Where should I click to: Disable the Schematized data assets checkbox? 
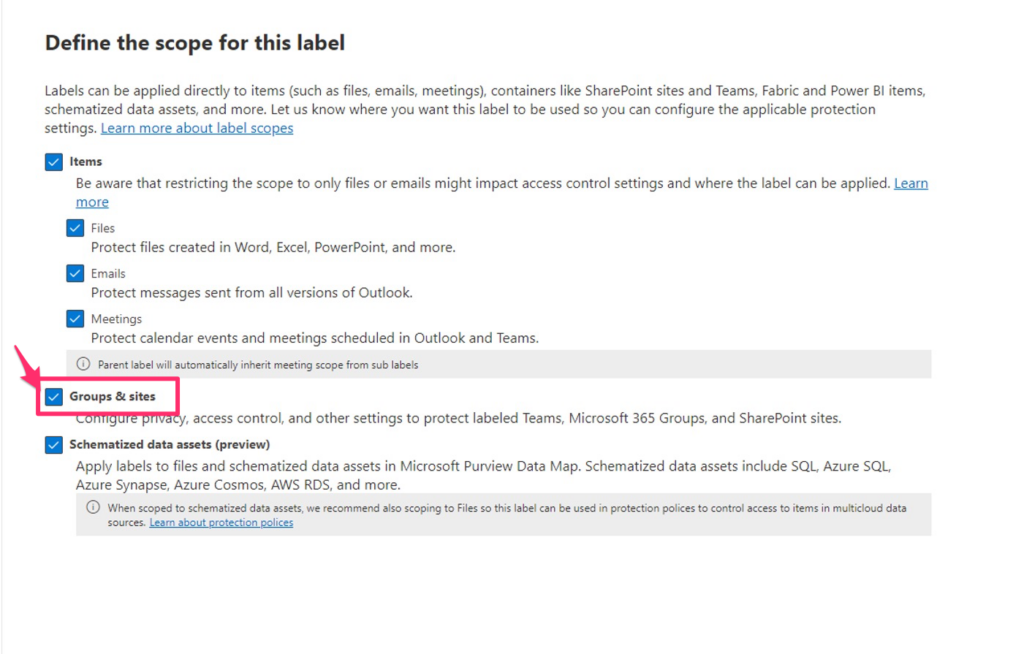point(54,444)
